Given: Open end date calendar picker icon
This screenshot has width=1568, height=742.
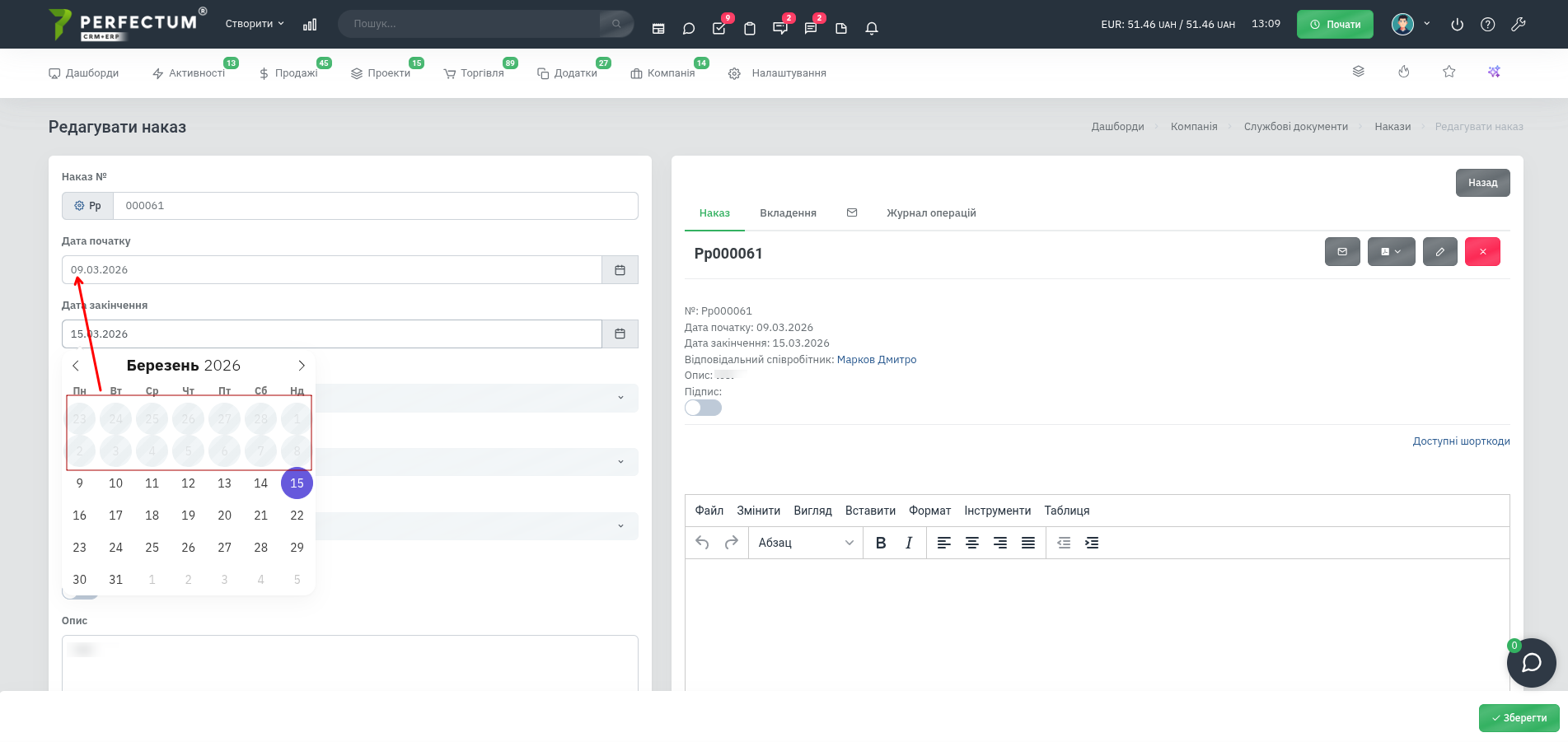Looking at the screenshot, I should pyautogui.click(x=620, y=334).
